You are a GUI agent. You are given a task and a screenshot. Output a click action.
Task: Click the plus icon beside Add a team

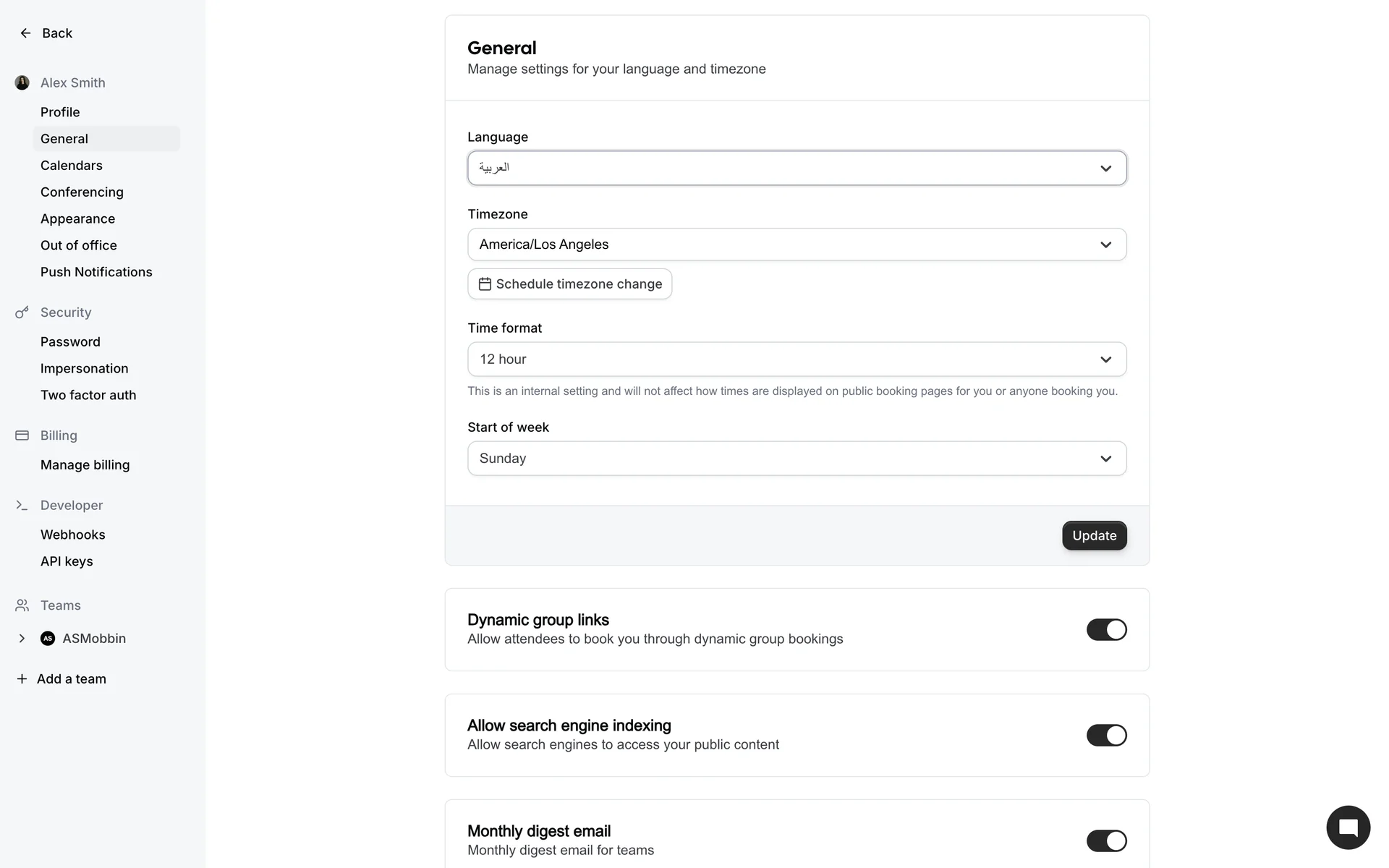[x=22, y=678]
